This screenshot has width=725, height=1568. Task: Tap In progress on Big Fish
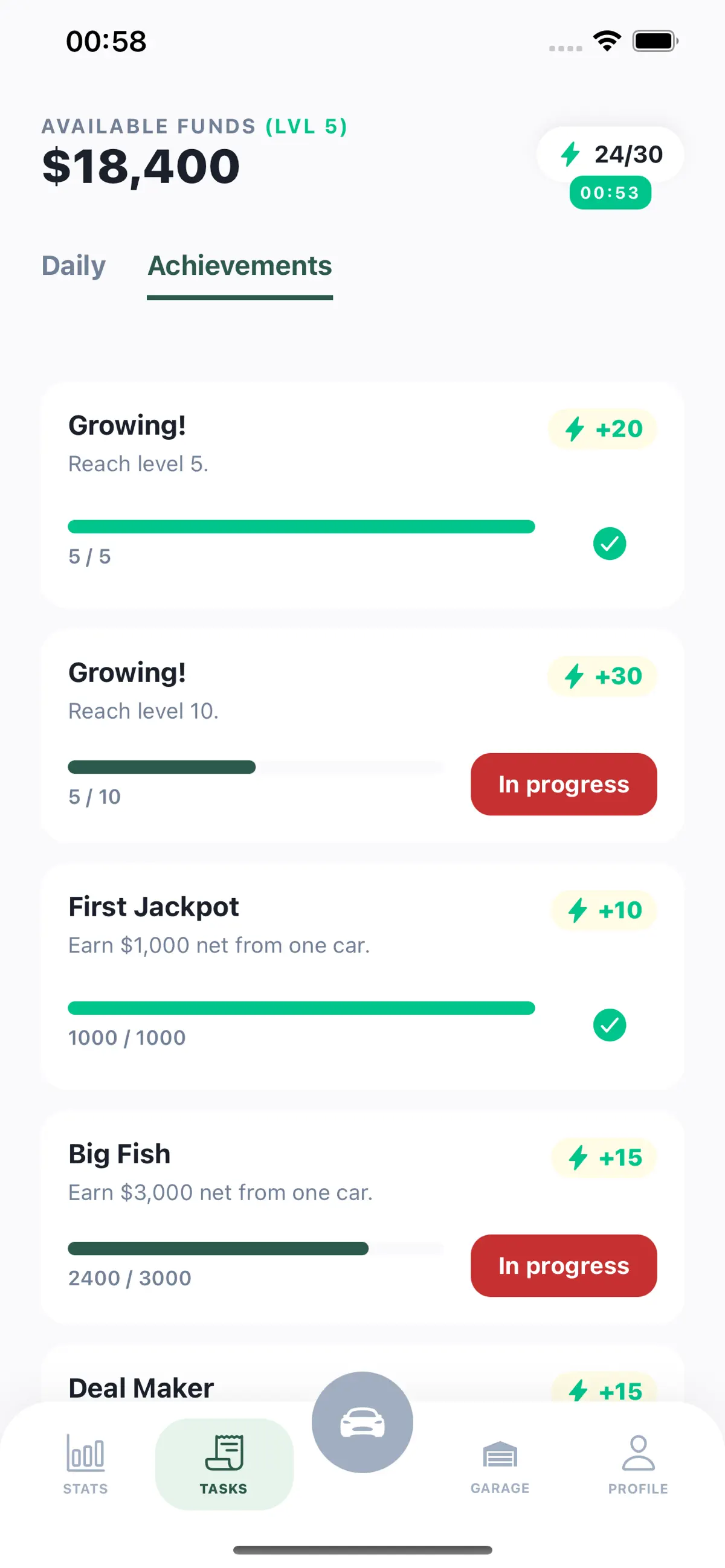pos(564,1265)
